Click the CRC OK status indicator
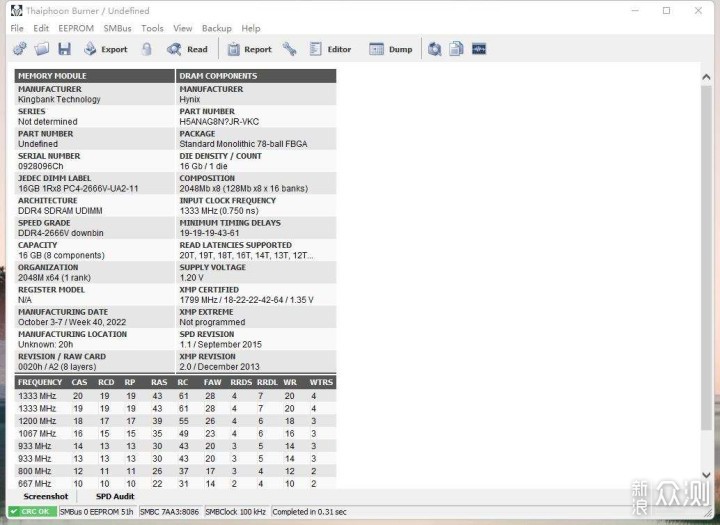Viewport: 720px width, 525px height. click(x=32, y=512)
